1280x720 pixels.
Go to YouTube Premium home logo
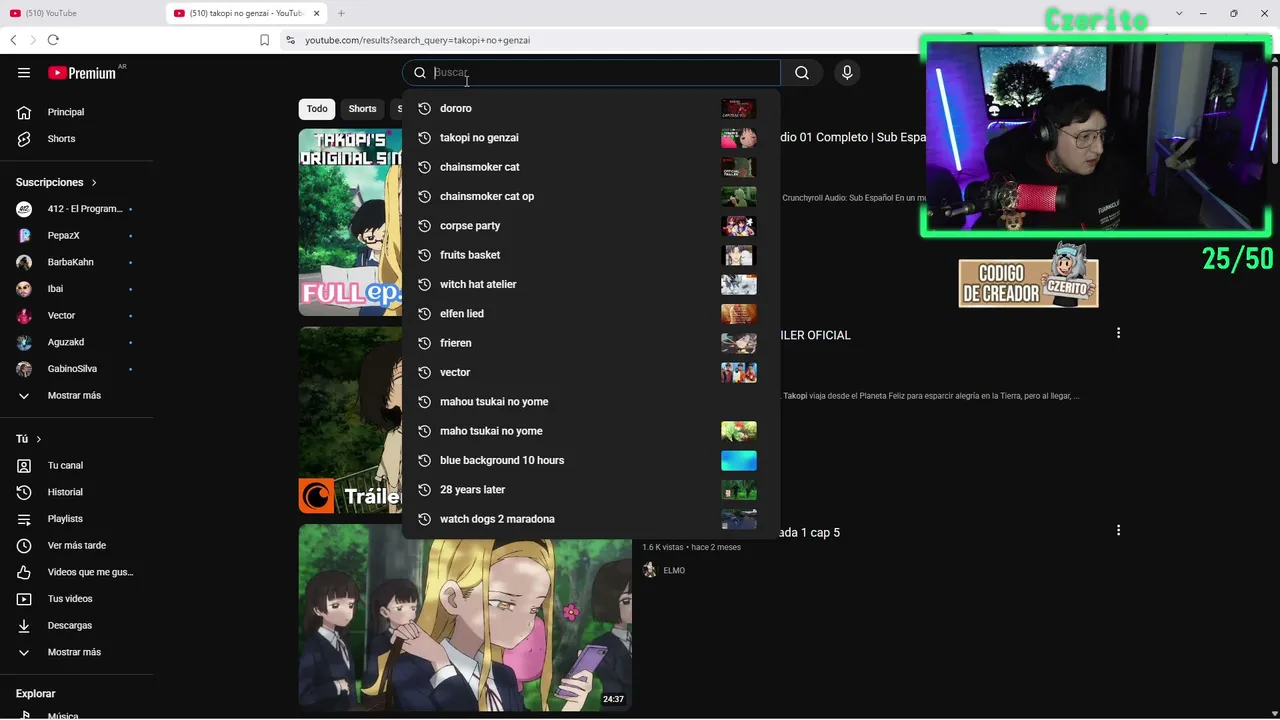(82, 73)
